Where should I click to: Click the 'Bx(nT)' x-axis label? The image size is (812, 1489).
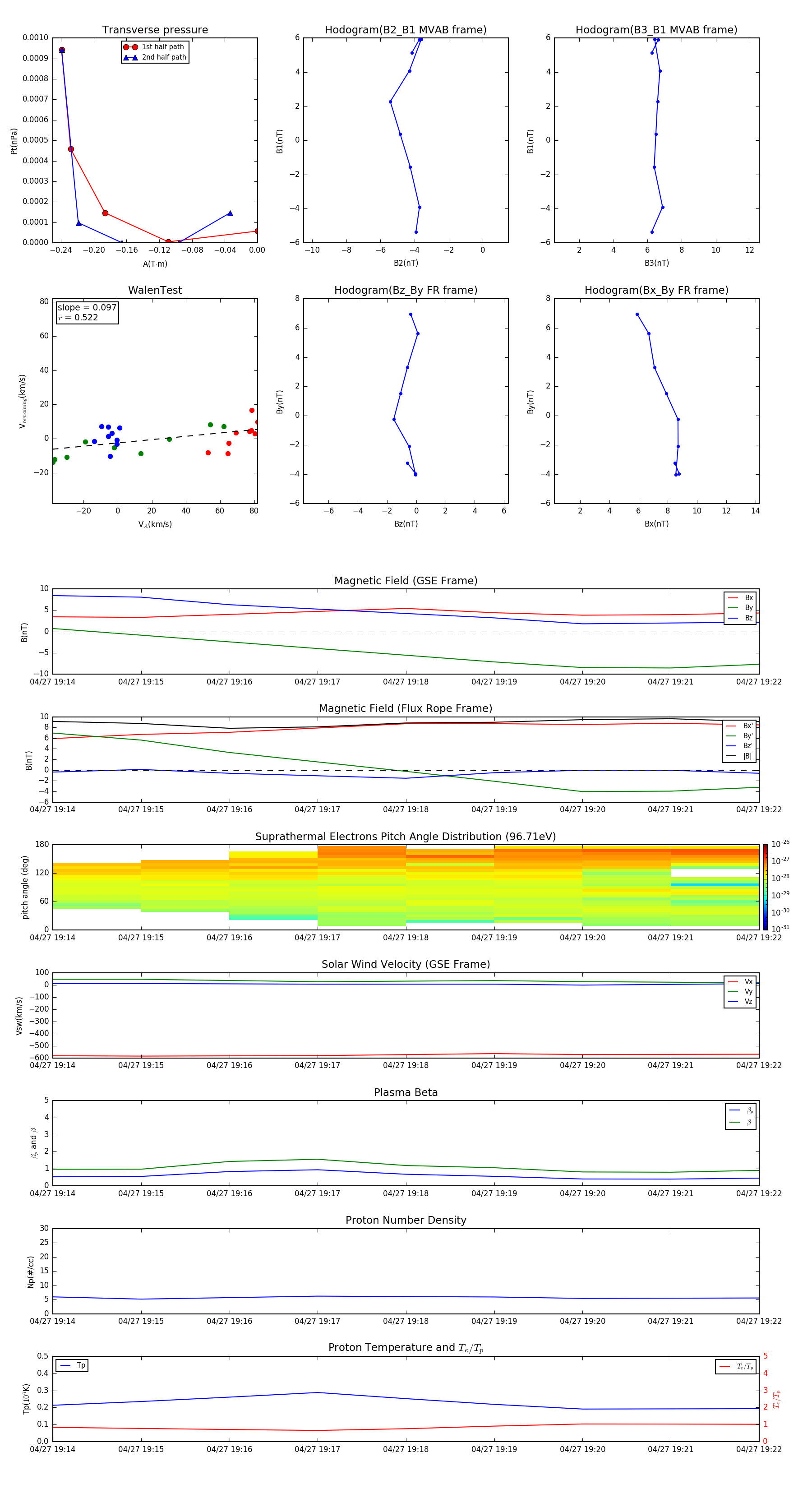pos(656,524)
